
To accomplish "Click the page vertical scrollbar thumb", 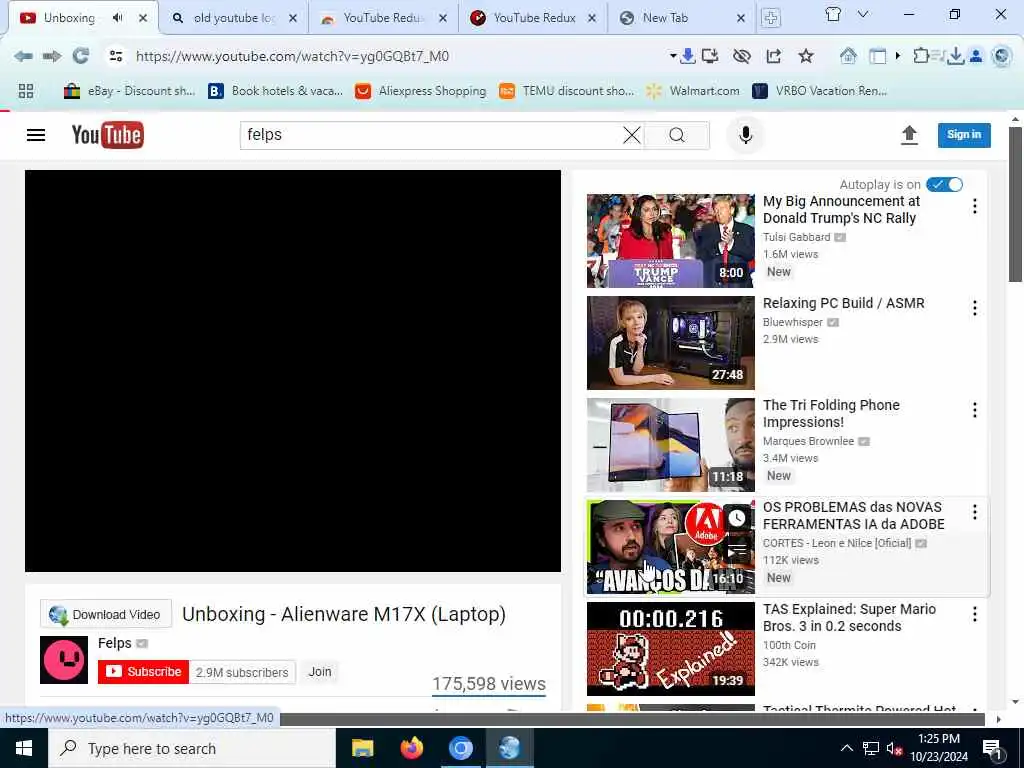I will (x=1015, y=204).
